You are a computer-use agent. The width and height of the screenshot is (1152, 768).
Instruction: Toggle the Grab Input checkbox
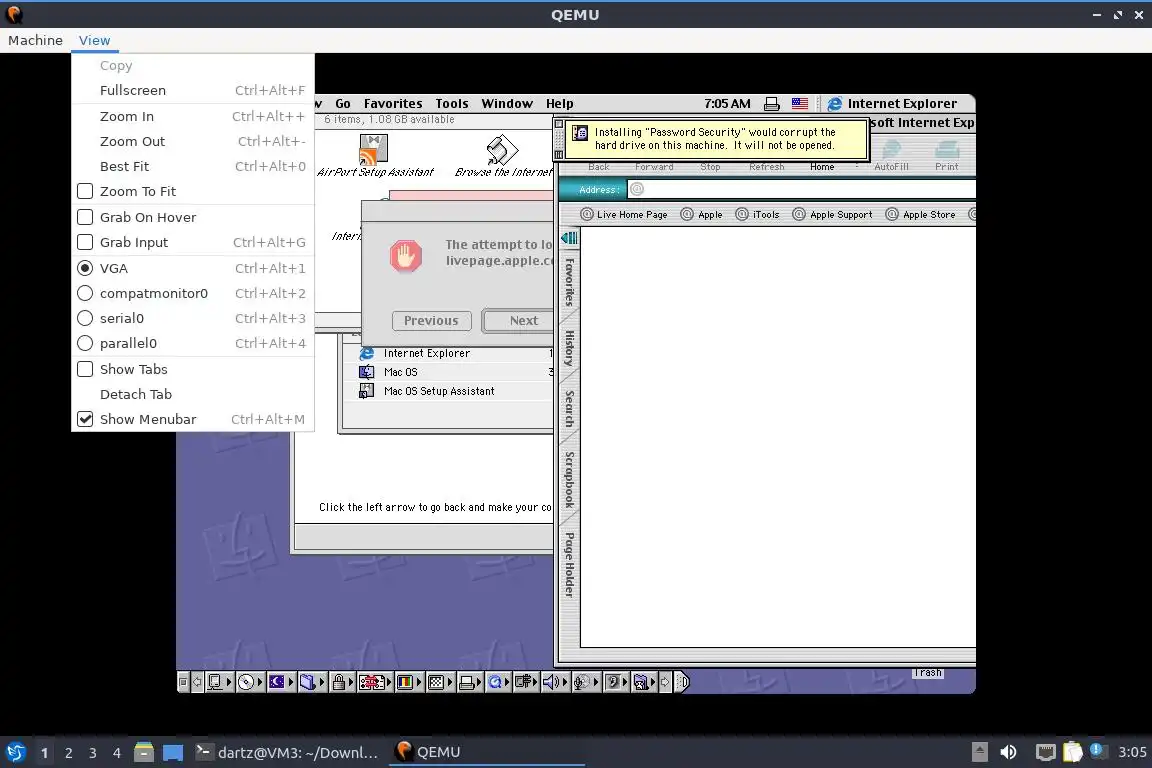point(85,242)
